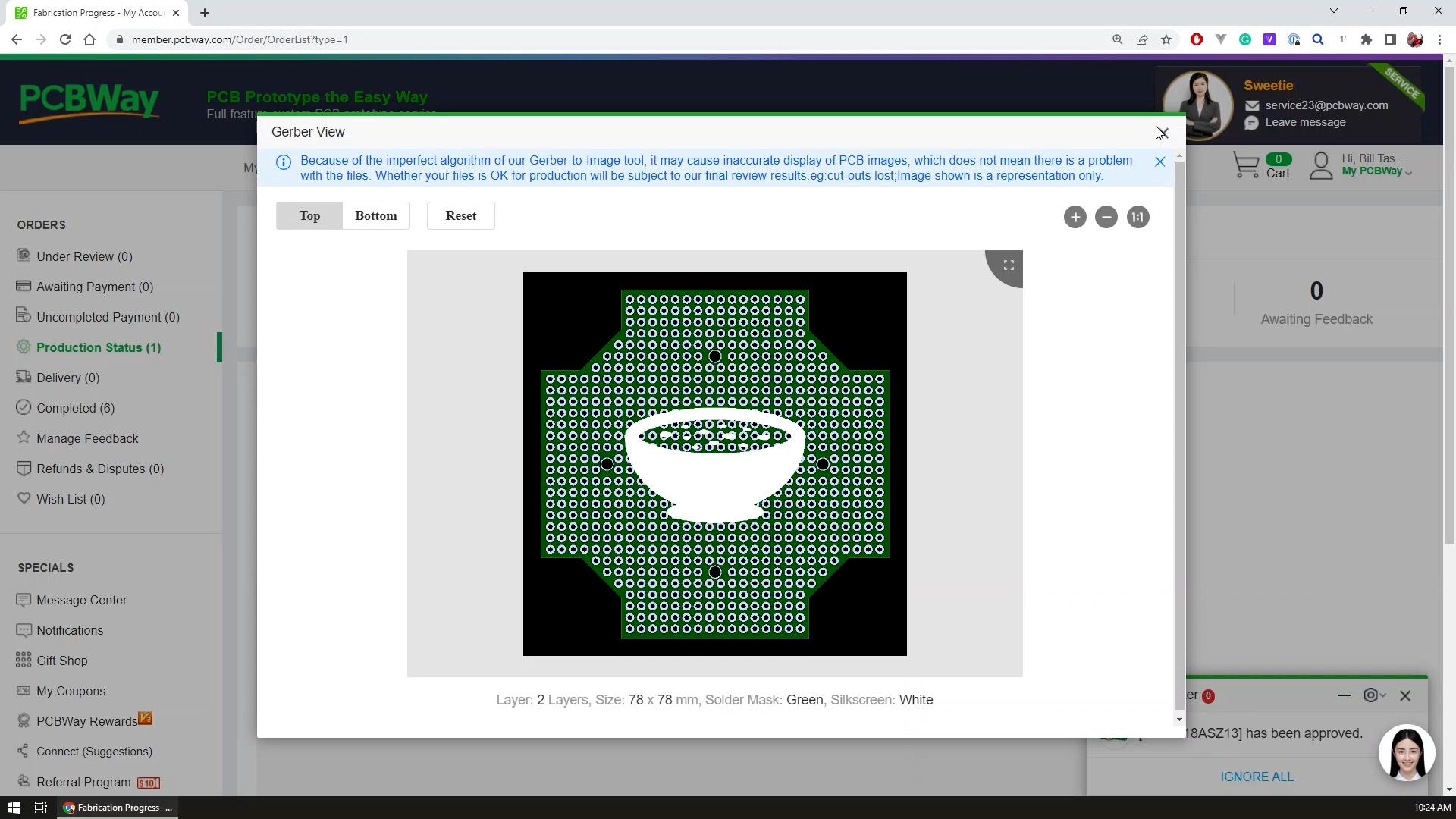Switch to Bottom layer view
This screenshot has height=819, width=1456.
click(376, 216)
